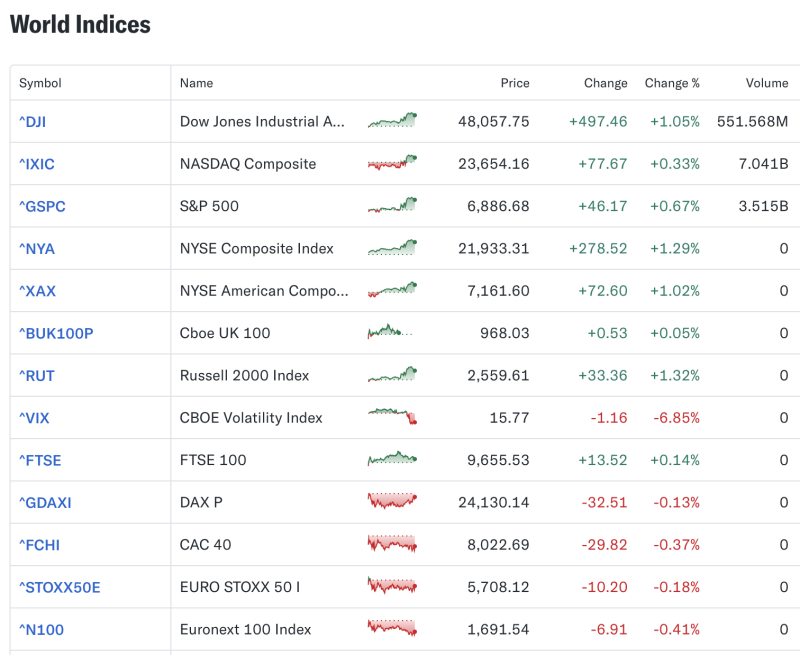Viewport: 800px width, 655px height.
Task: Select the Dow Jones sparkline chart
Action: tap(392, 119)
